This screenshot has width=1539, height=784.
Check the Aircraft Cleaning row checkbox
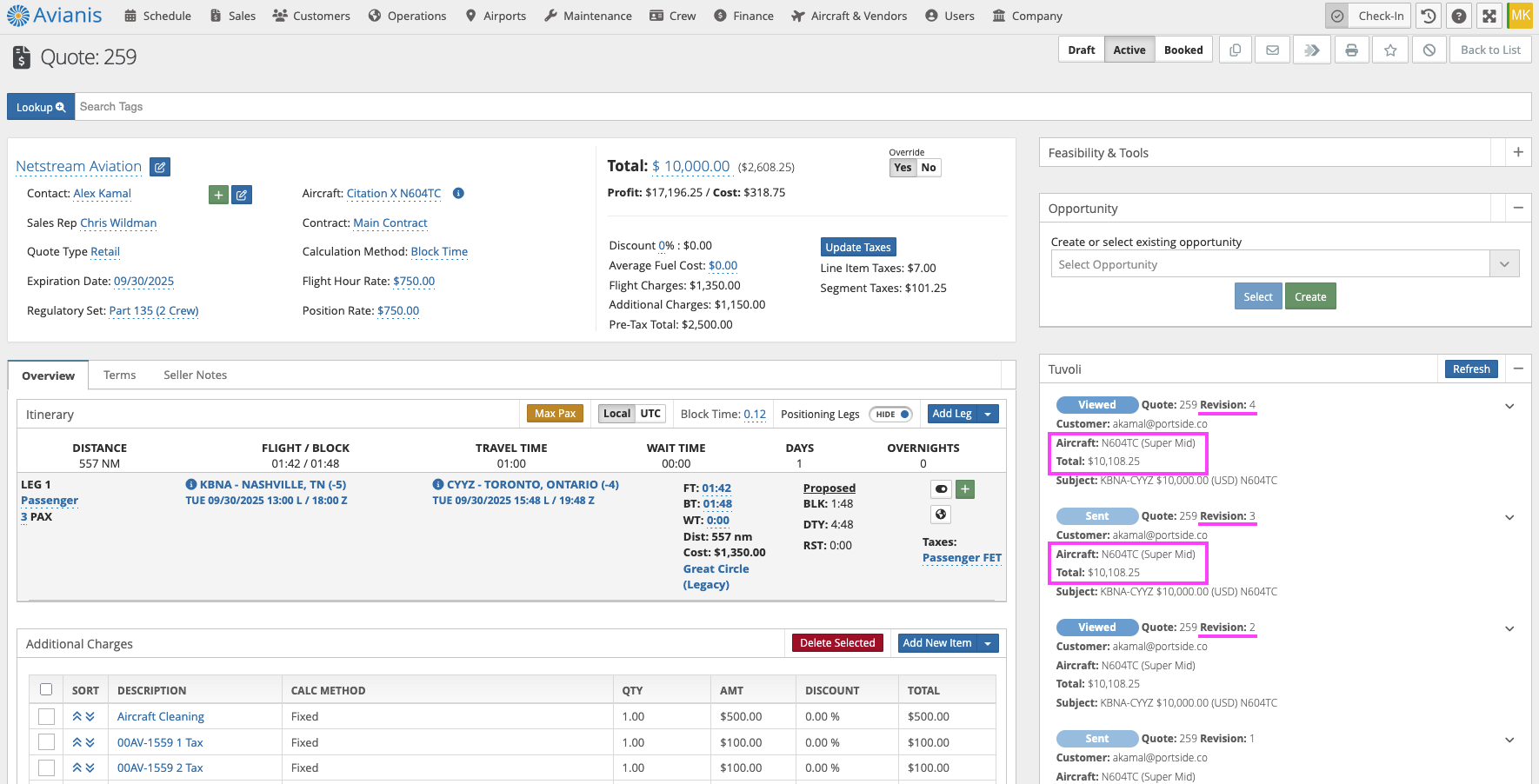point(47,716)
